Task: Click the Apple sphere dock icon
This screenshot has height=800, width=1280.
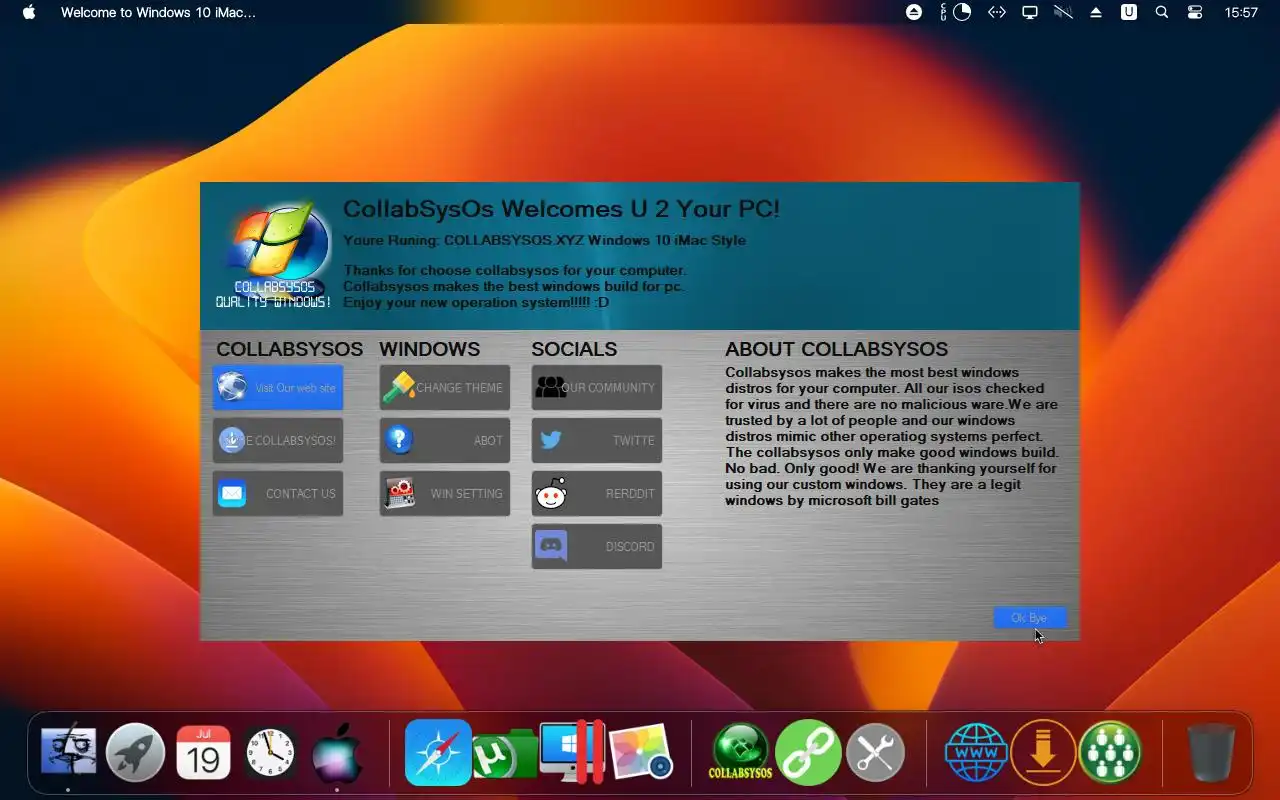Action: pyautogui.click(x=337, y=755)
